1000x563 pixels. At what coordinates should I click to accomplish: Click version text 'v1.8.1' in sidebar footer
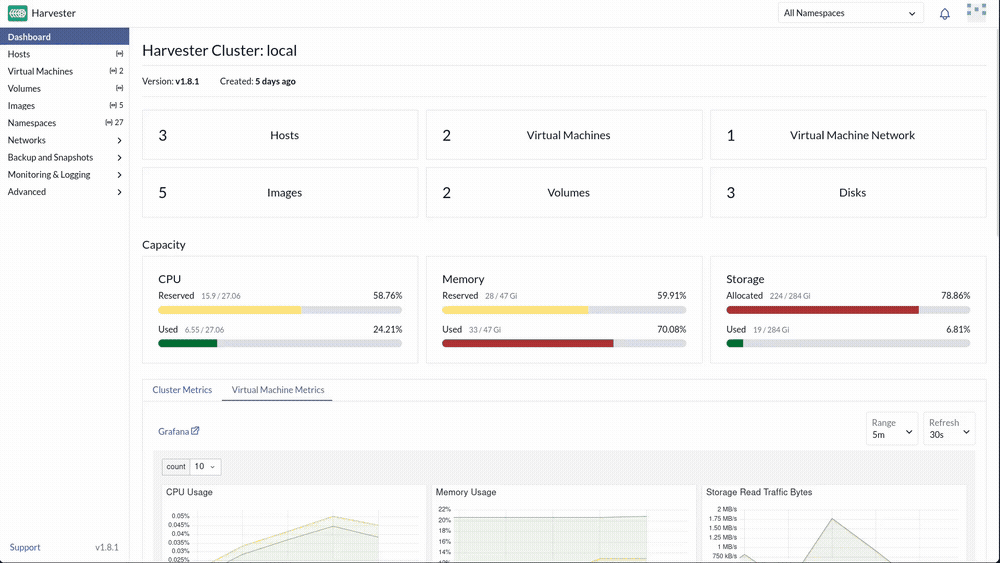(107, 547)
